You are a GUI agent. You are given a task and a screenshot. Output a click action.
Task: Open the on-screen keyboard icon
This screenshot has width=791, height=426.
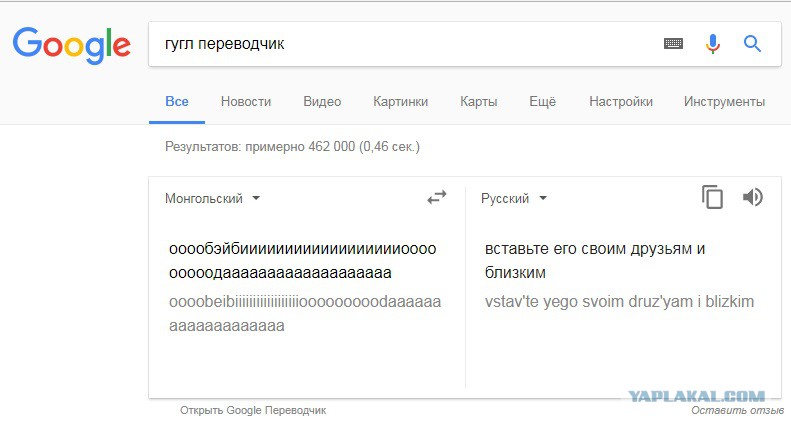click(673, 44)
